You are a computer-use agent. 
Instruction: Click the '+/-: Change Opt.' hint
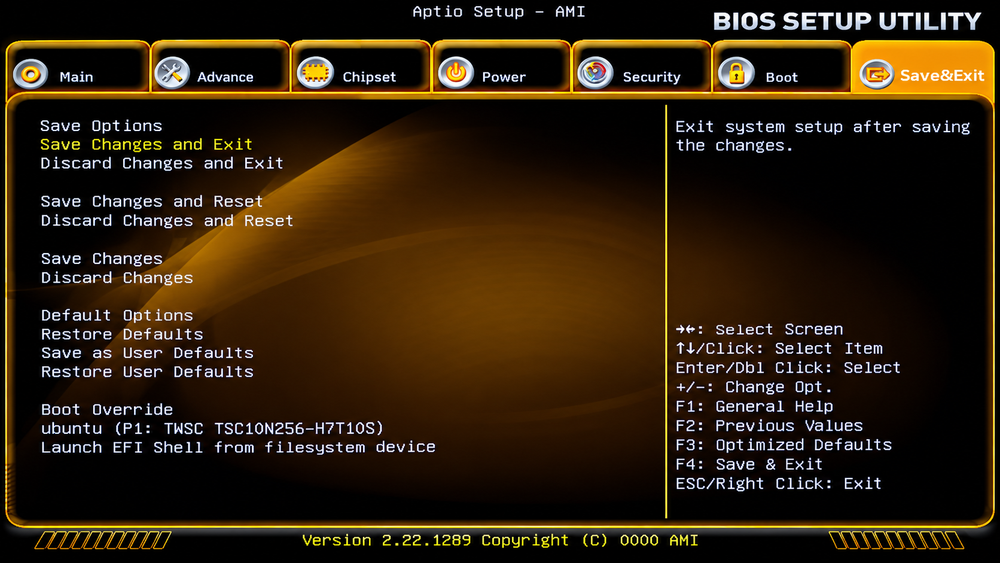click(754, 388)
